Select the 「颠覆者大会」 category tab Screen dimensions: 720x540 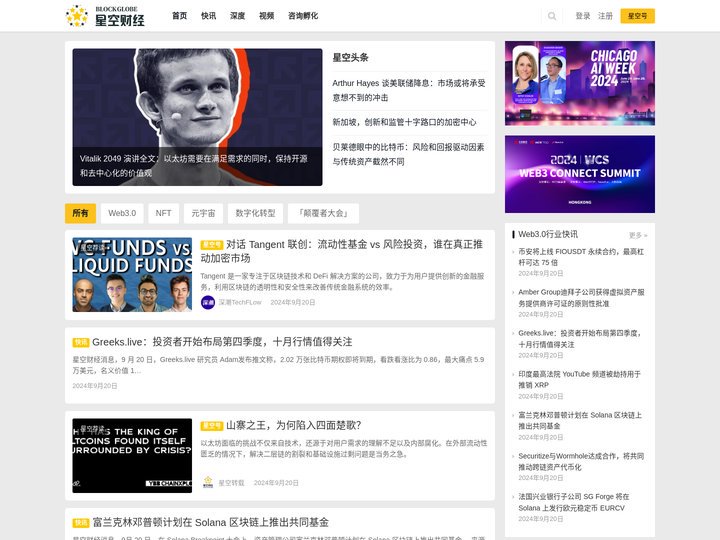point(323,213)
